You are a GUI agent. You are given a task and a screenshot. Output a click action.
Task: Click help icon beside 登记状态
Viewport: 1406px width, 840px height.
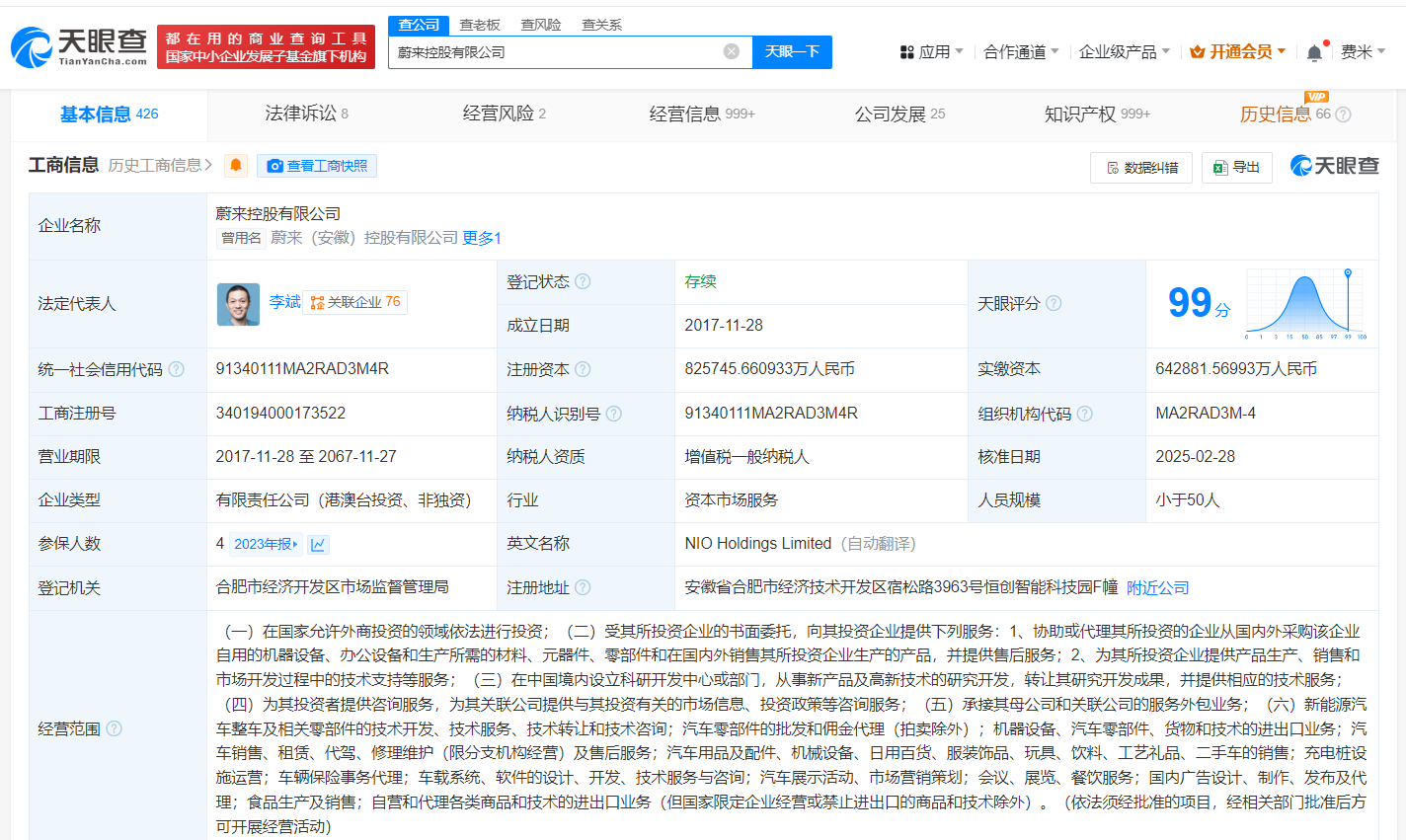pos(583,281)
